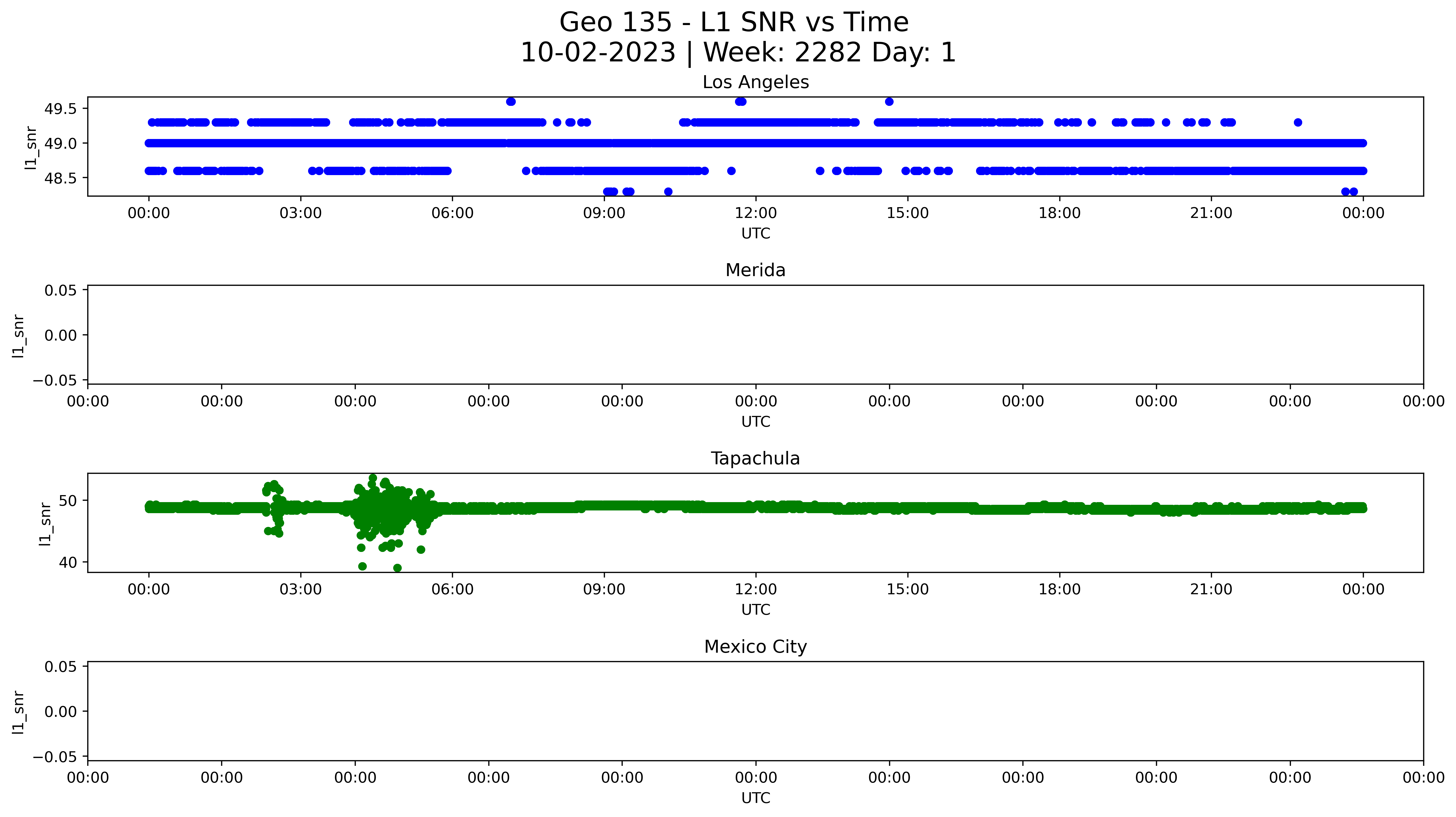The image size is (1456, 817).
Task: Click the 18:00 tick under Los Angeles plot
Action: click(1059, 213)
